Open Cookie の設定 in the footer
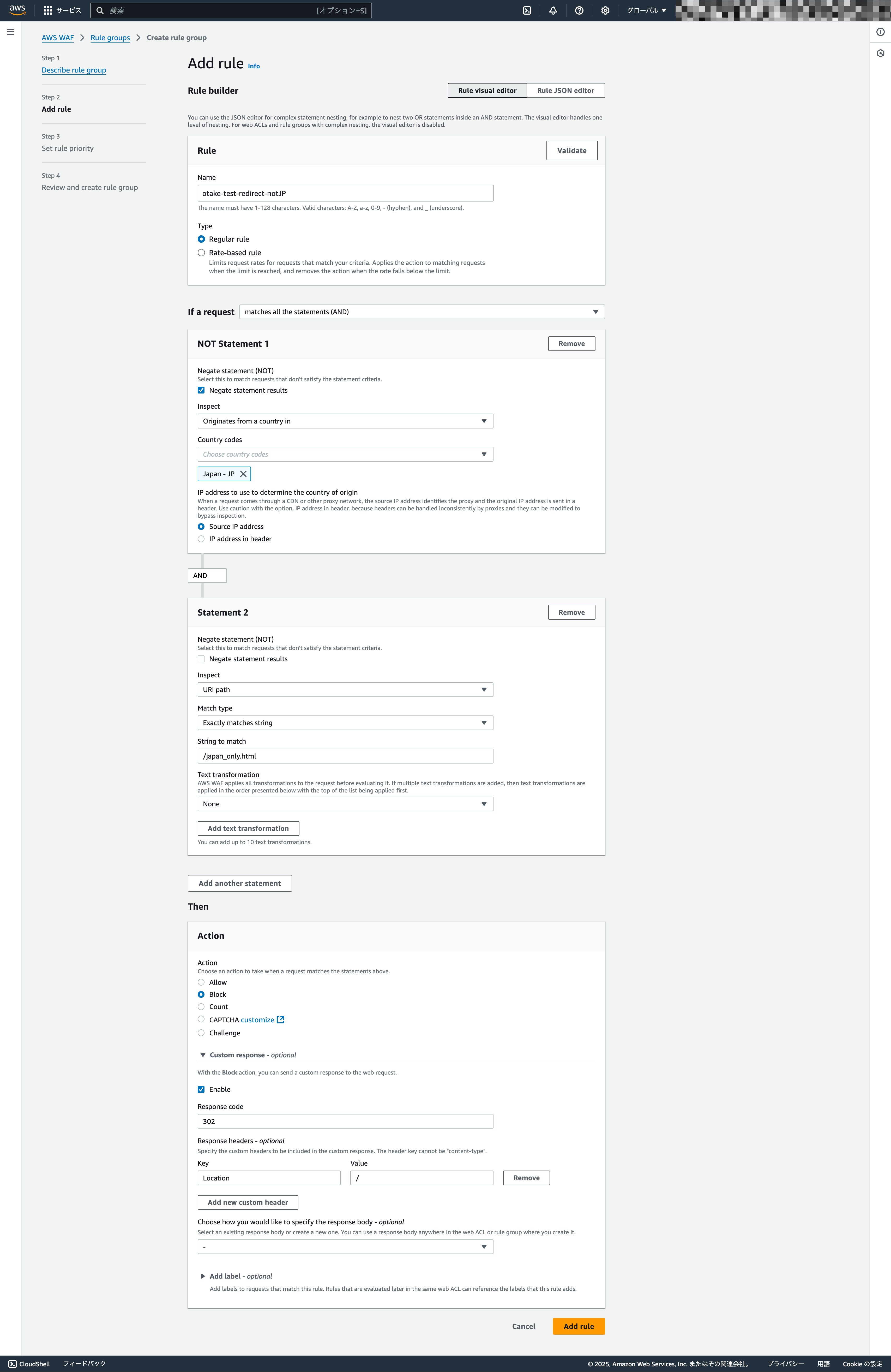The width and height of the screenshot is (891, 1372). [862, 1364]
